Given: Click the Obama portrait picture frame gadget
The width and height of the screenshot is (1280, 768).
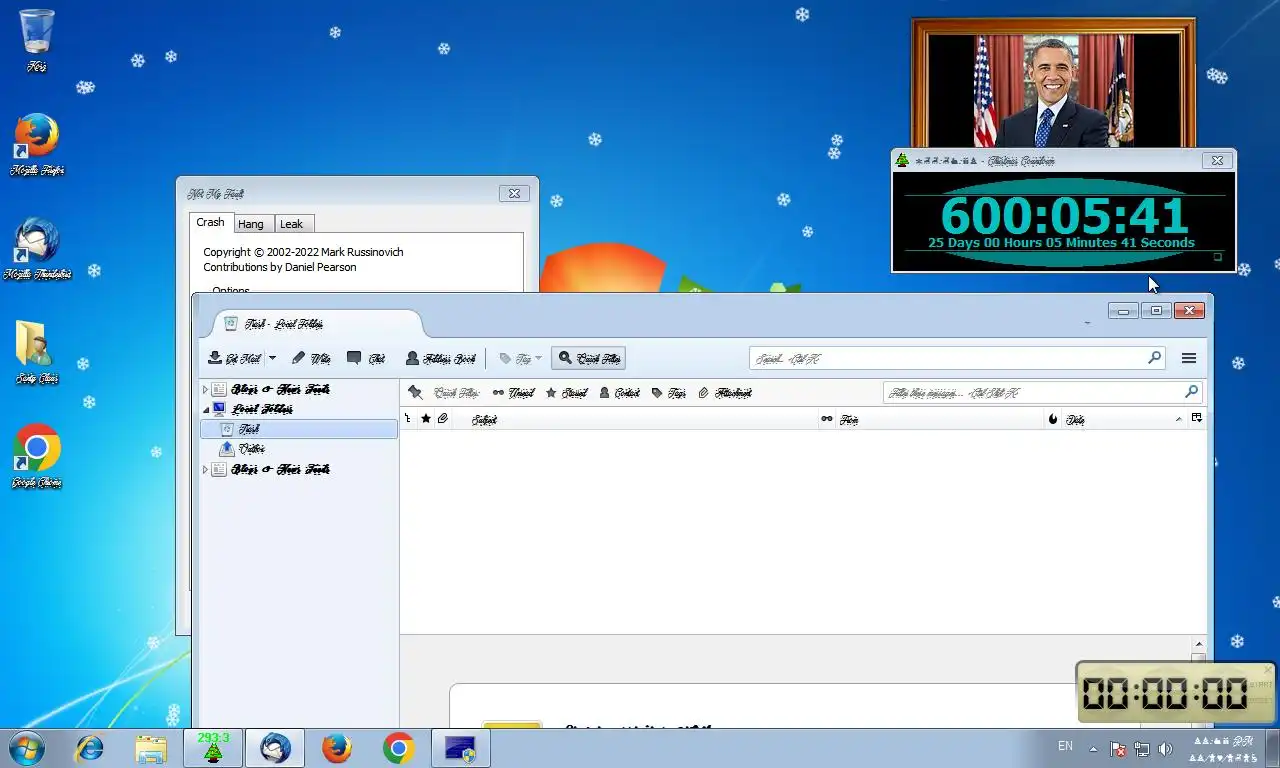Looking at the screenshot, I should pos(1053,83).
